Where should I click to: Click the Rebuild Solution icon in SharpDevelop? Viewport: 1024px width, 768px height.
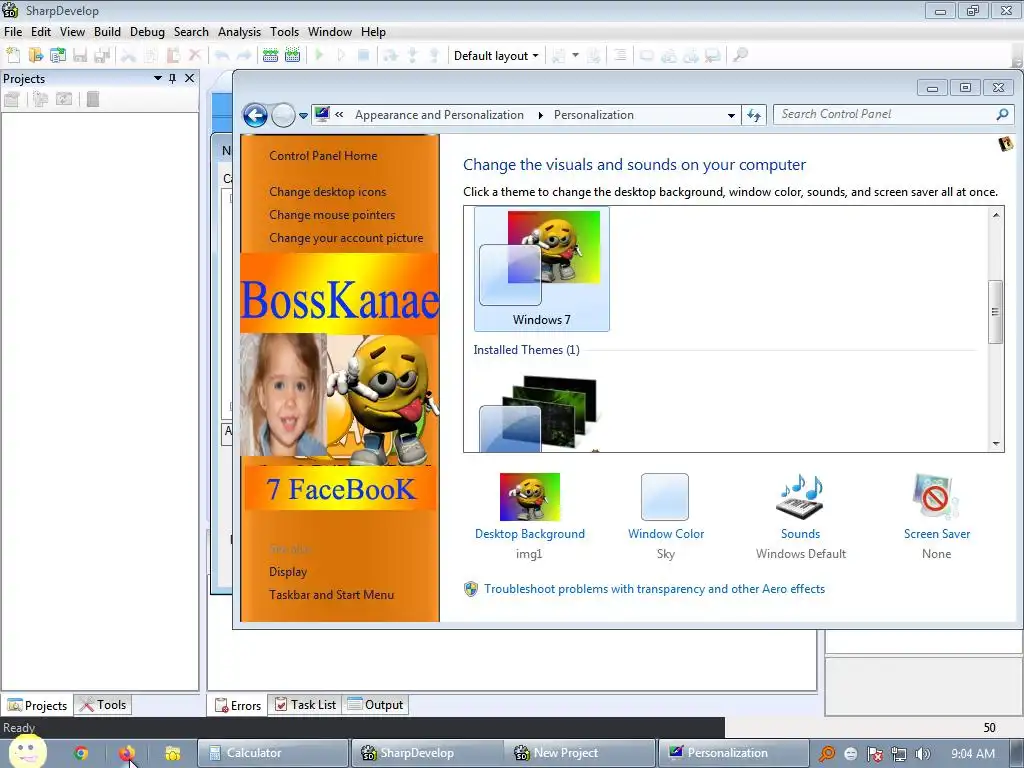pos(293,56)
